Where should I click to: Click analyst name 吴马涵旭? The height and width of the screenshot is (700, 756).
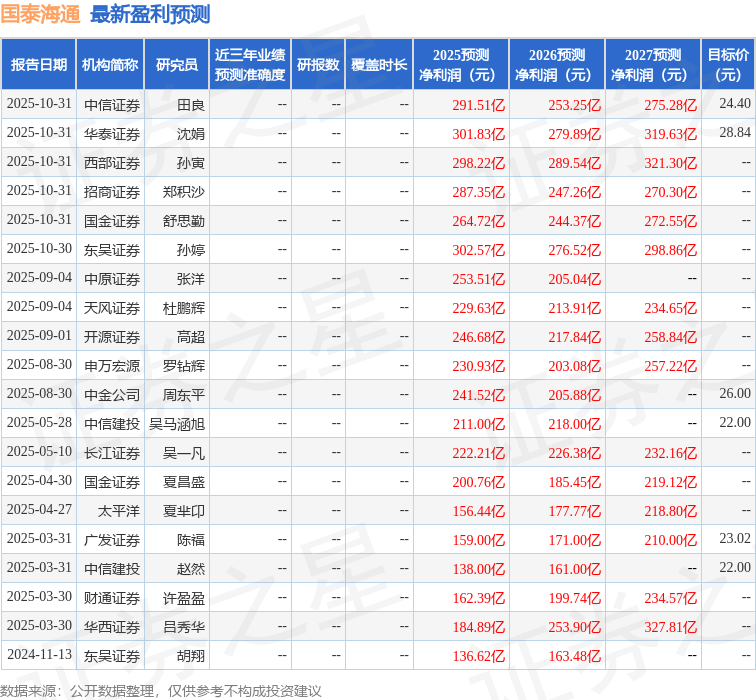(176, 424)
